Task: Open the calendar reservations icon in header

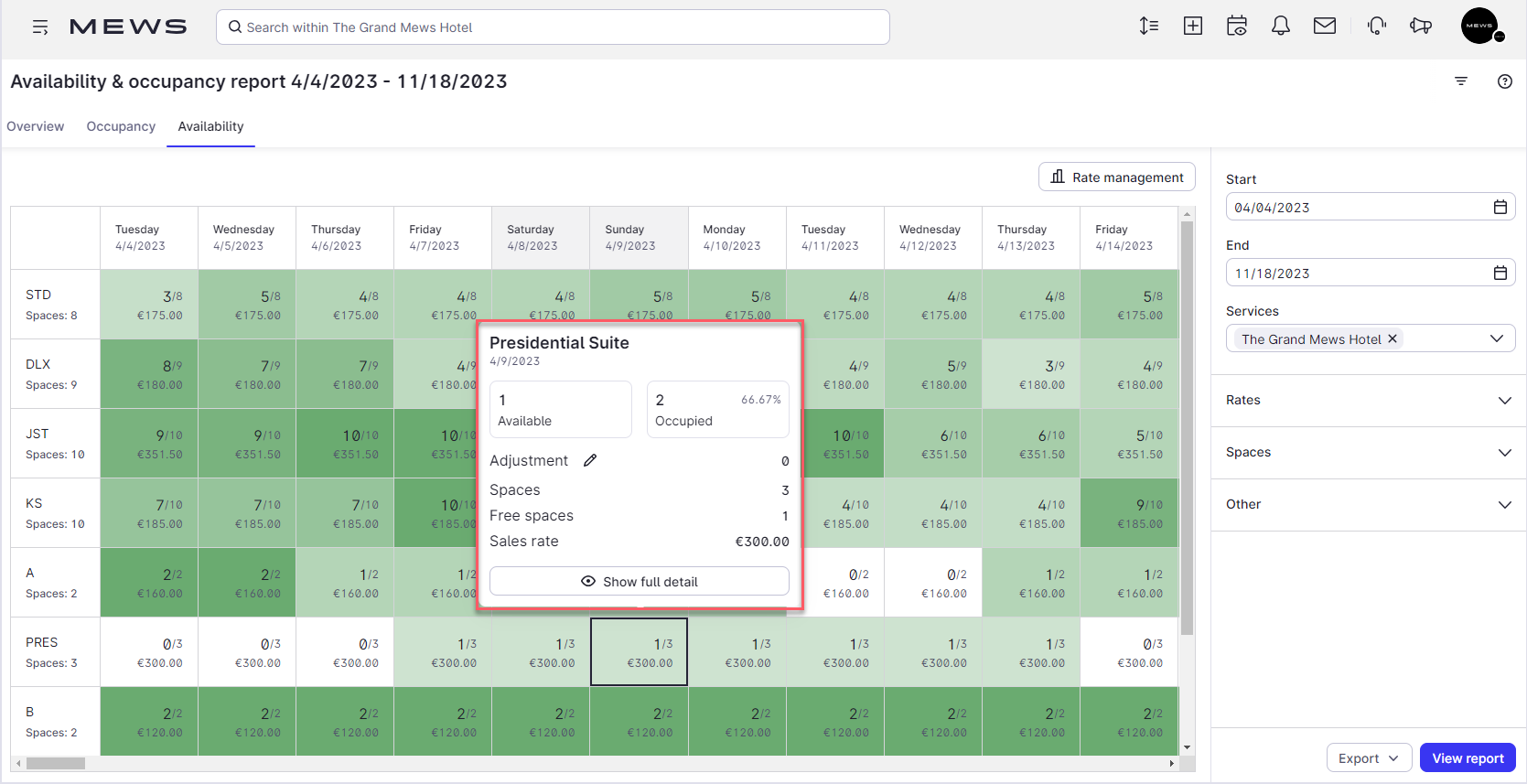Action: (1236, 27)
